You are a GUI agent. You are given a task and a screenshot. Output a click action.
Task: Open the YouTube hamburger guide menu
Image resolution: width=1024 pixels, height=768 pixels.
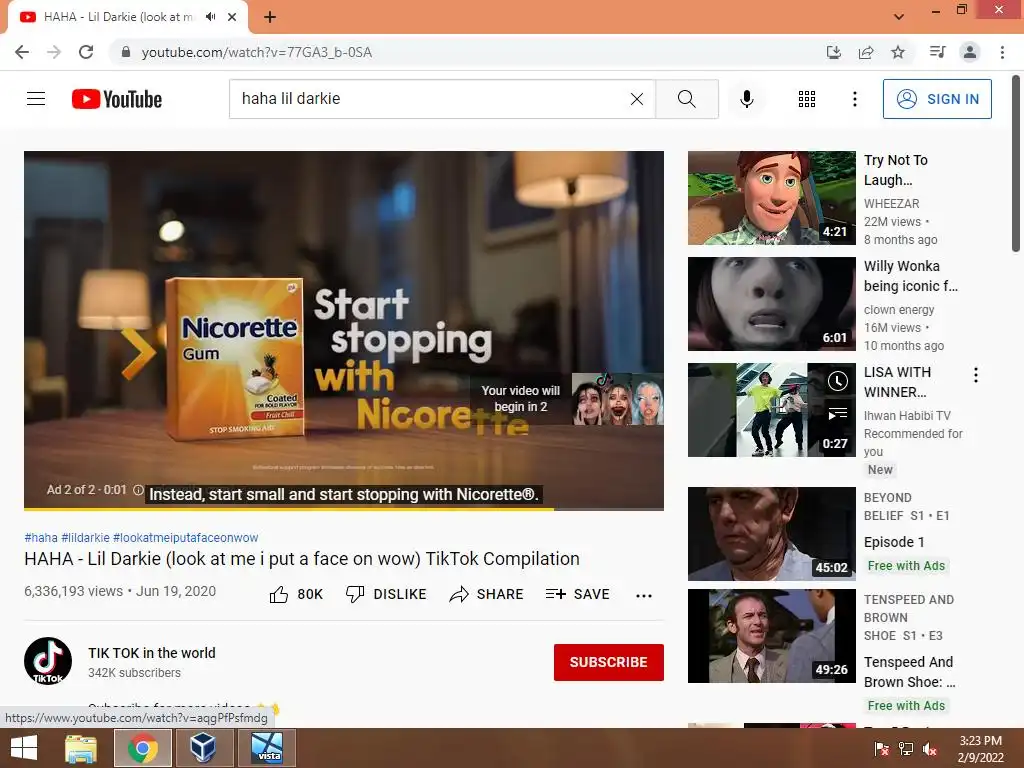click(x=36, y=99)
